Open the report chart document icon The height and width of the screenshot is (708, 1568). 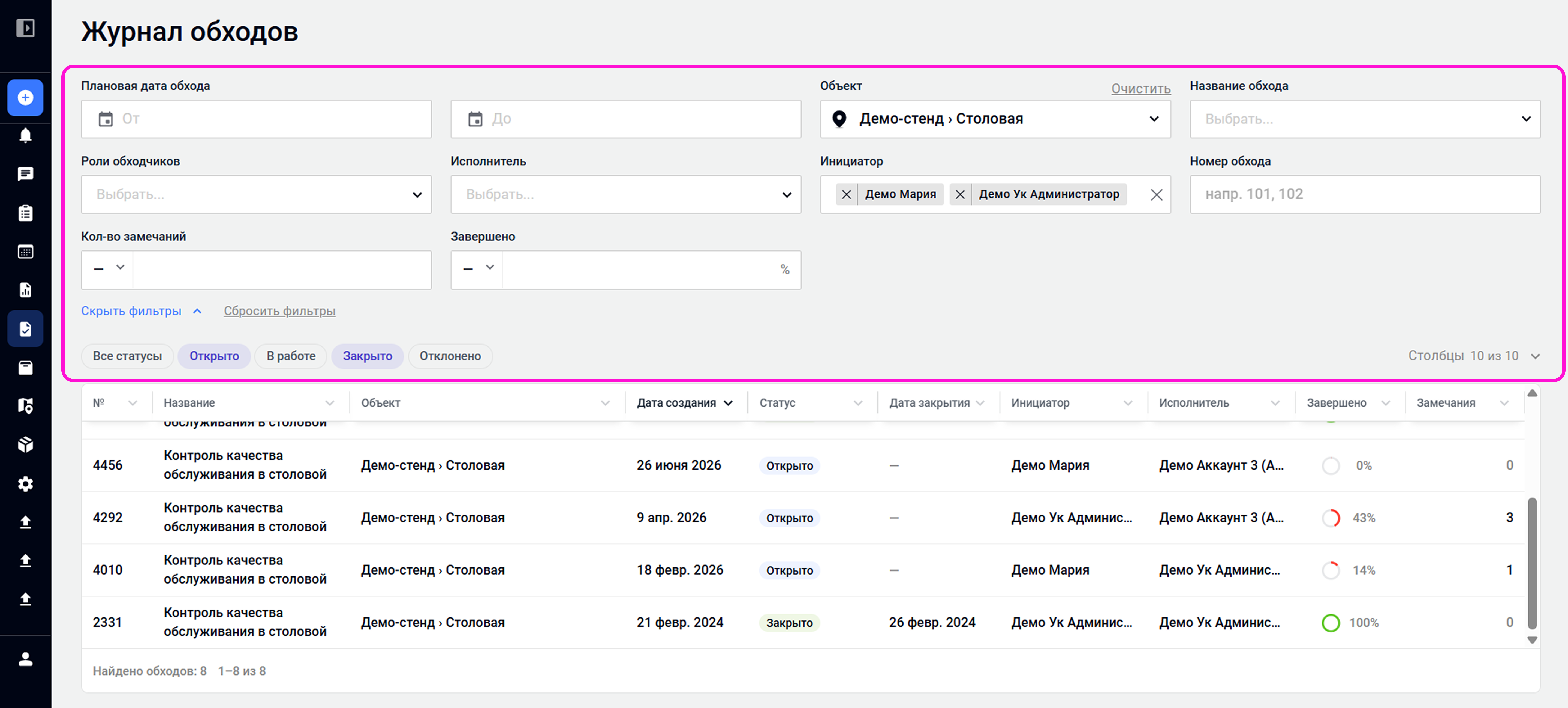(x=25, y=290)
